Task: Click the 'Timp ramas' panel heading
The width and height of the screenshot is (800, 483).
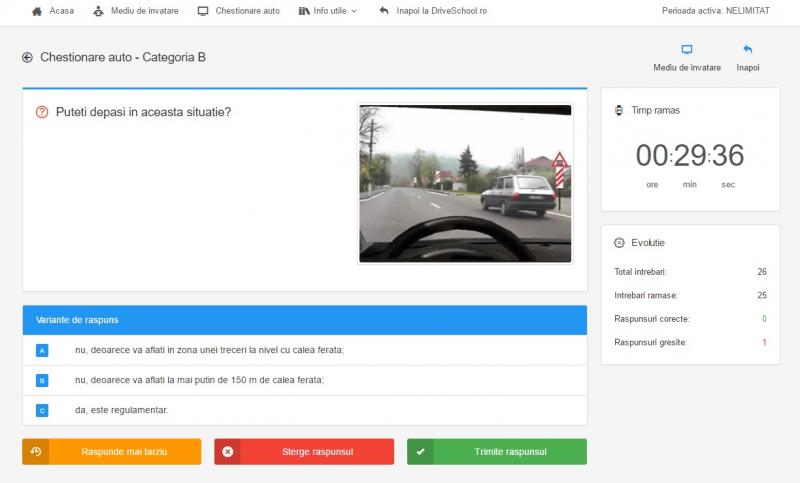Action: tap(656, 110)
